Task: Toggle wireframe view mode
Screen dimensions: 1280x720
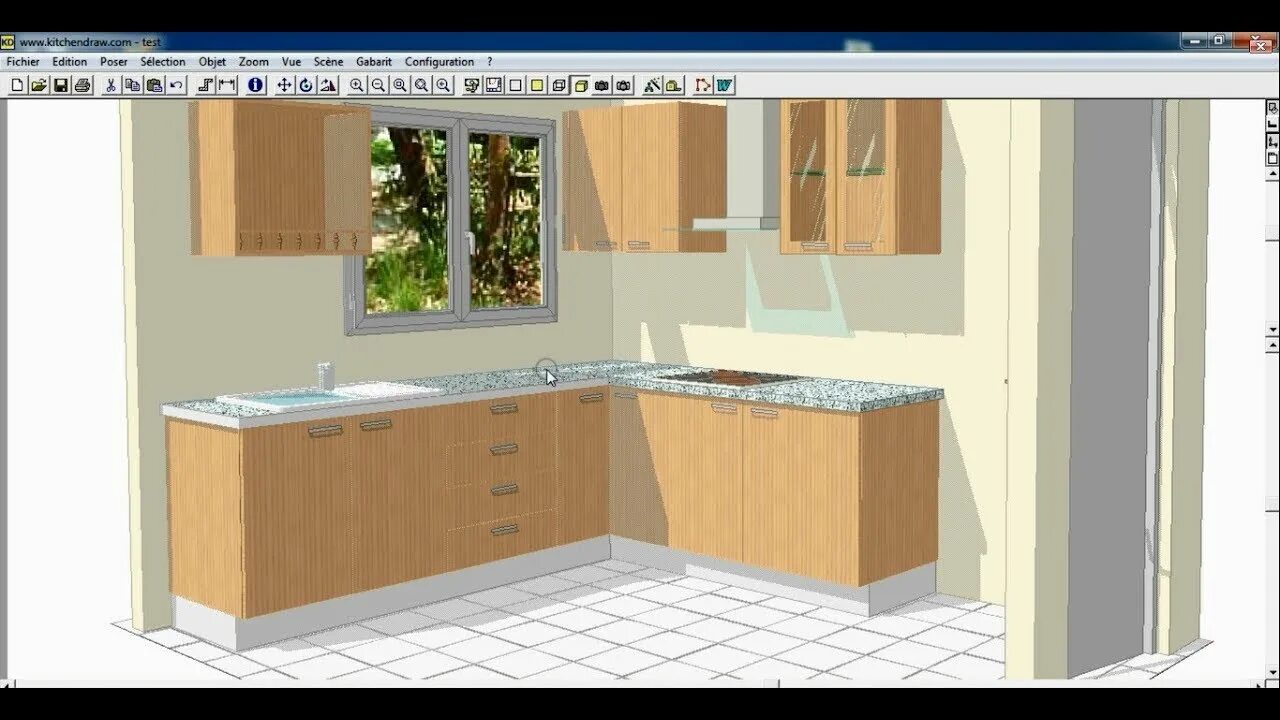Action: coord(557,85)
